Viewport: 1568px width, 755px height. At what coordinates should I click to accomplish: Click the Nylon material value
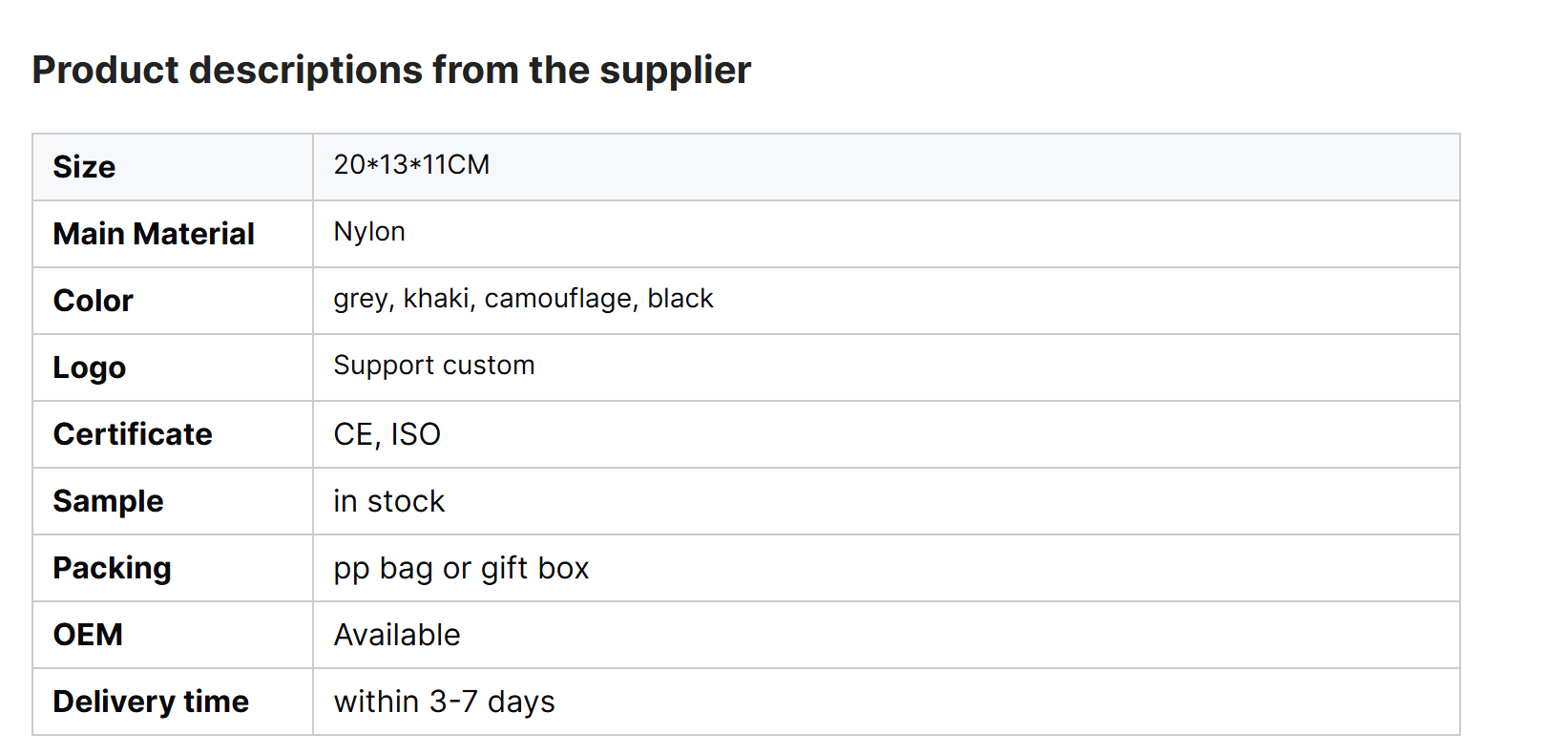pyautogui.click(x=369, y=232)
